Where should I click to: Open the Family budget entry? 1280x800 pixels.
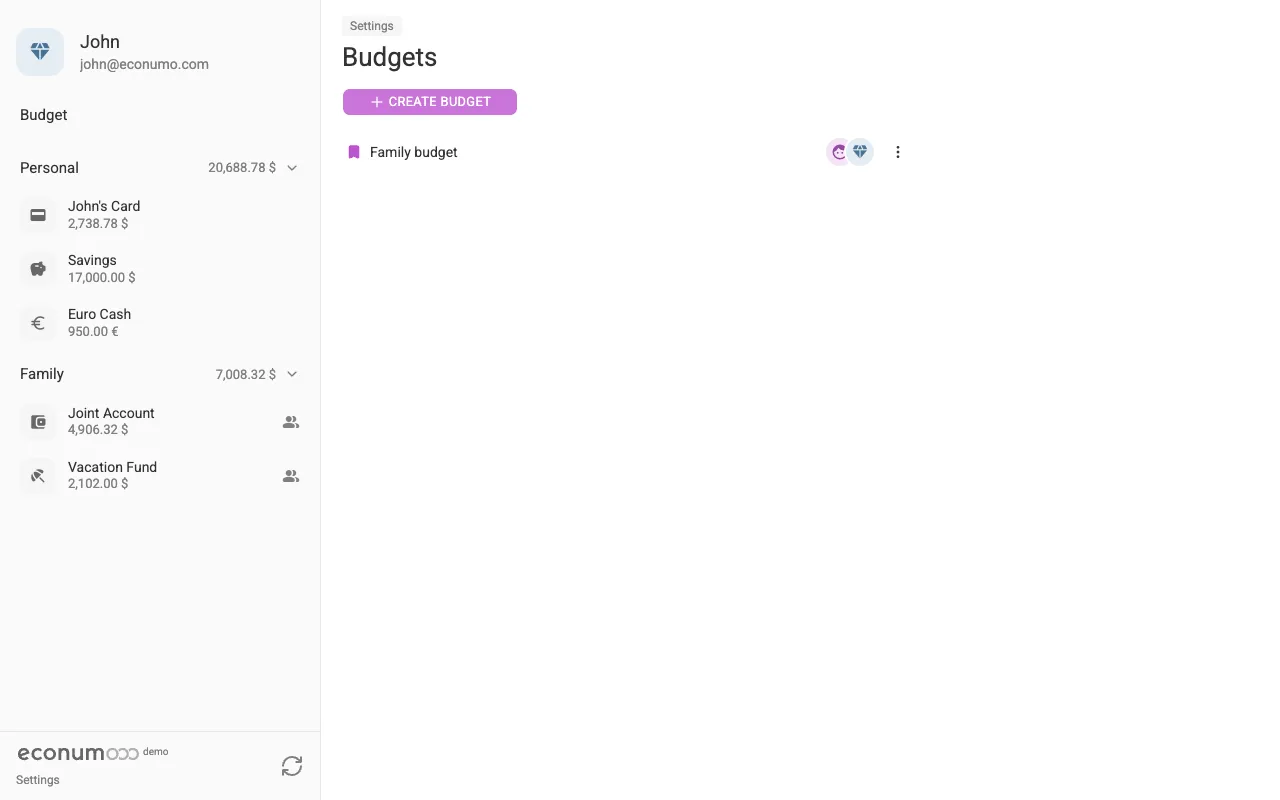click(414, 152)
